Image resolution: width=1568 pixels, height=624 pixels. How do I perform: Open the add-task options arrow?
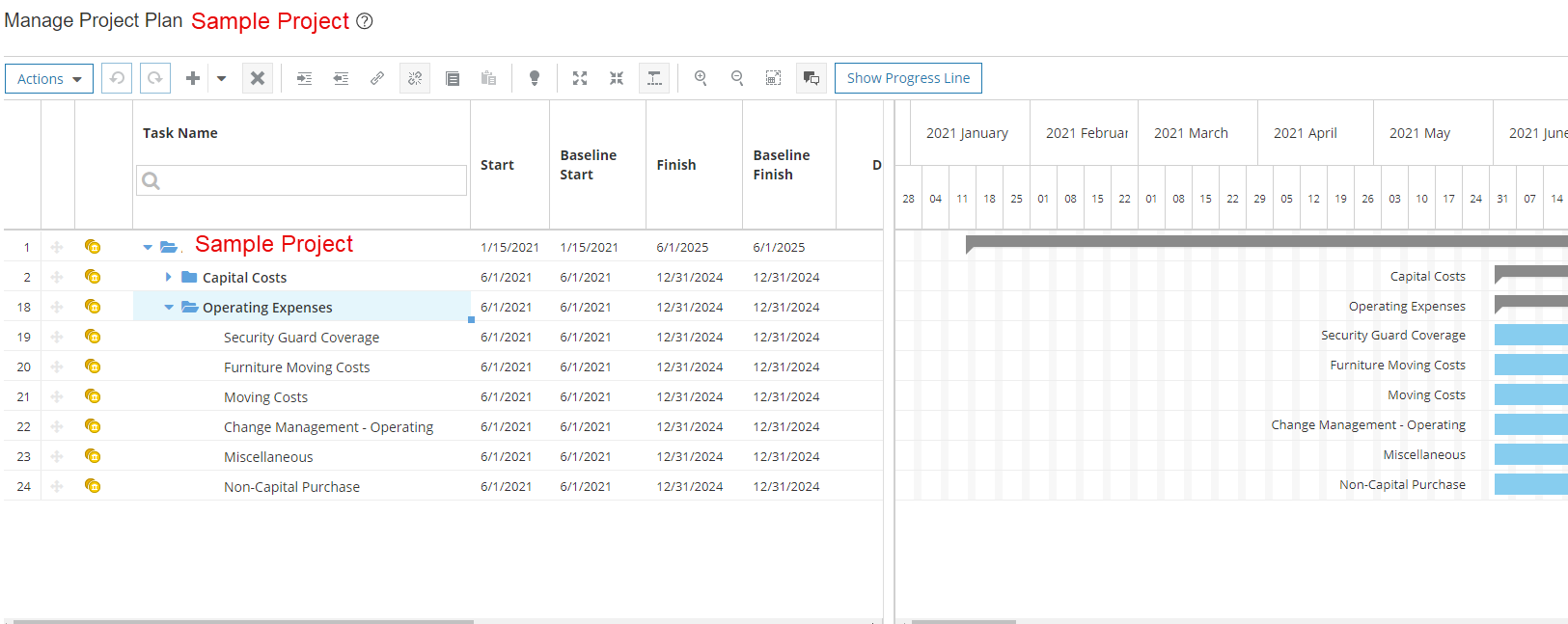(x=221, y=79)
